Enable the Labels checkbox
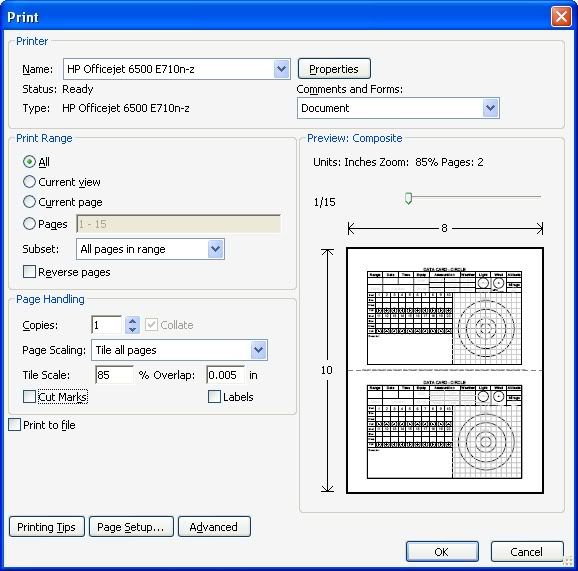Image resolution: width=578 pixels, height=571 pixels. tap(214, 397)
